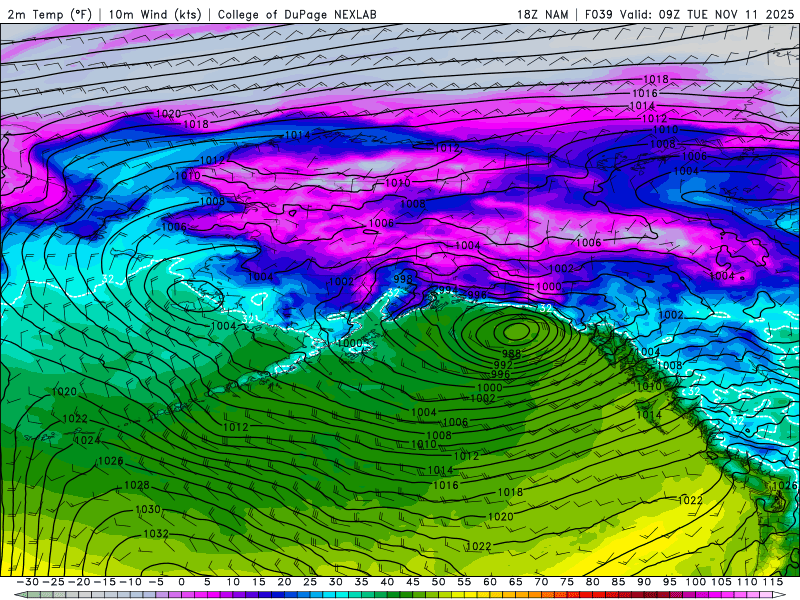Click the 994 pressure contour label

(x=448, y=290)
